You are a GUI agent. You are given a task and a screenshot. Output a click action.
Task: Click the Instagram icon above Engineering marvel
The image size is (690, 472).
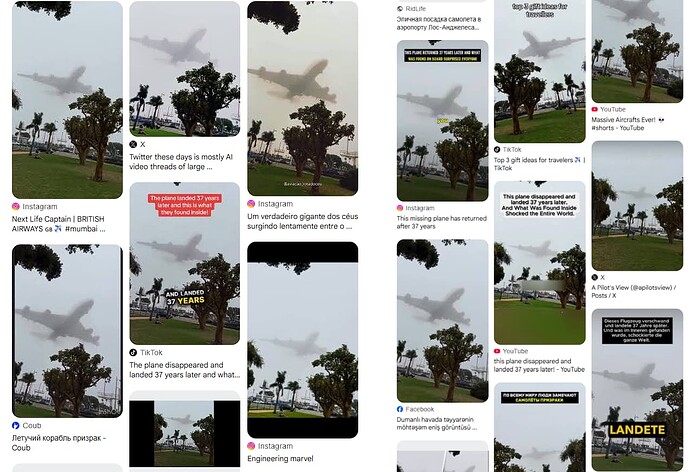(x=251, y=446)
